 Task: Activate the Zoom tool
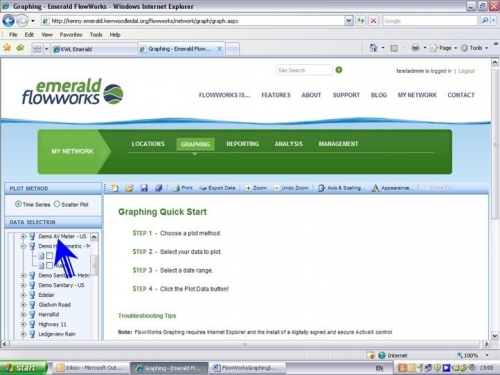click(x=256, y=188)
